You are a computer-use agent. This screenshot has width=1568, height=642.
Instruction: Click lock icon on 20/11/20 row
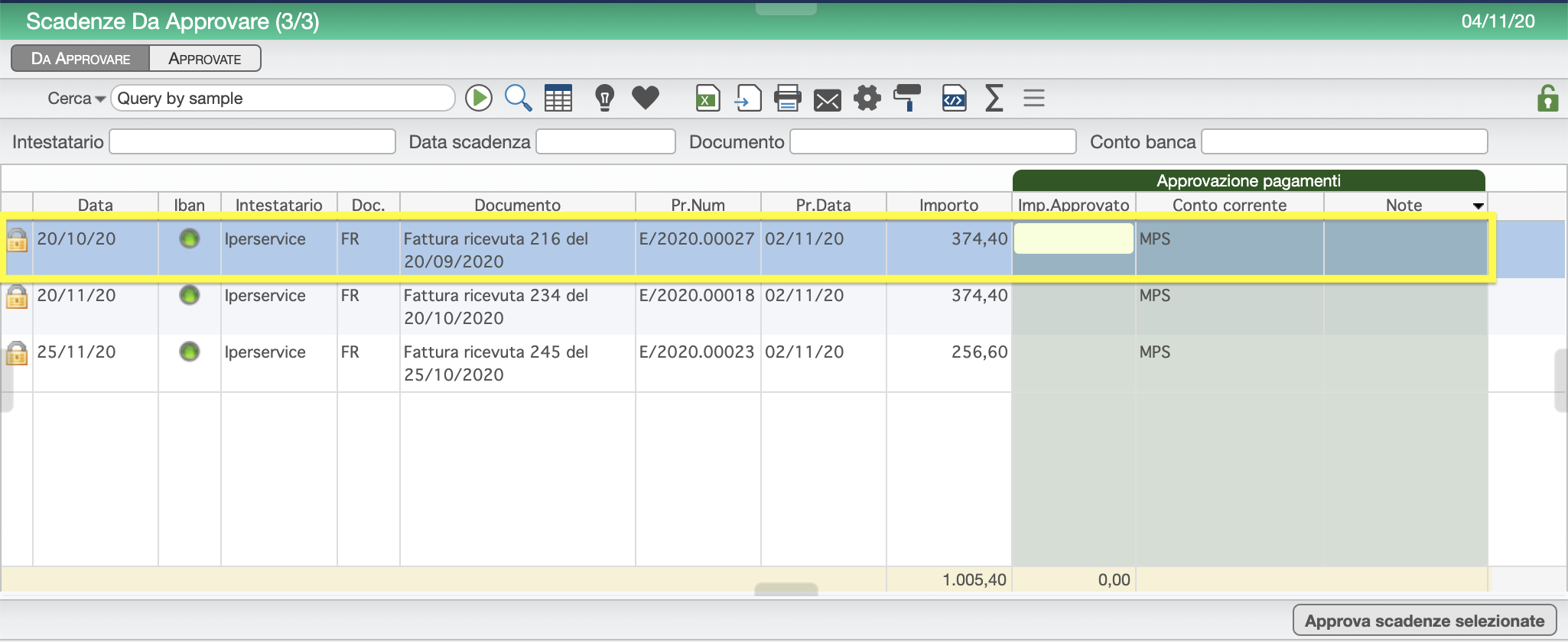17,296
